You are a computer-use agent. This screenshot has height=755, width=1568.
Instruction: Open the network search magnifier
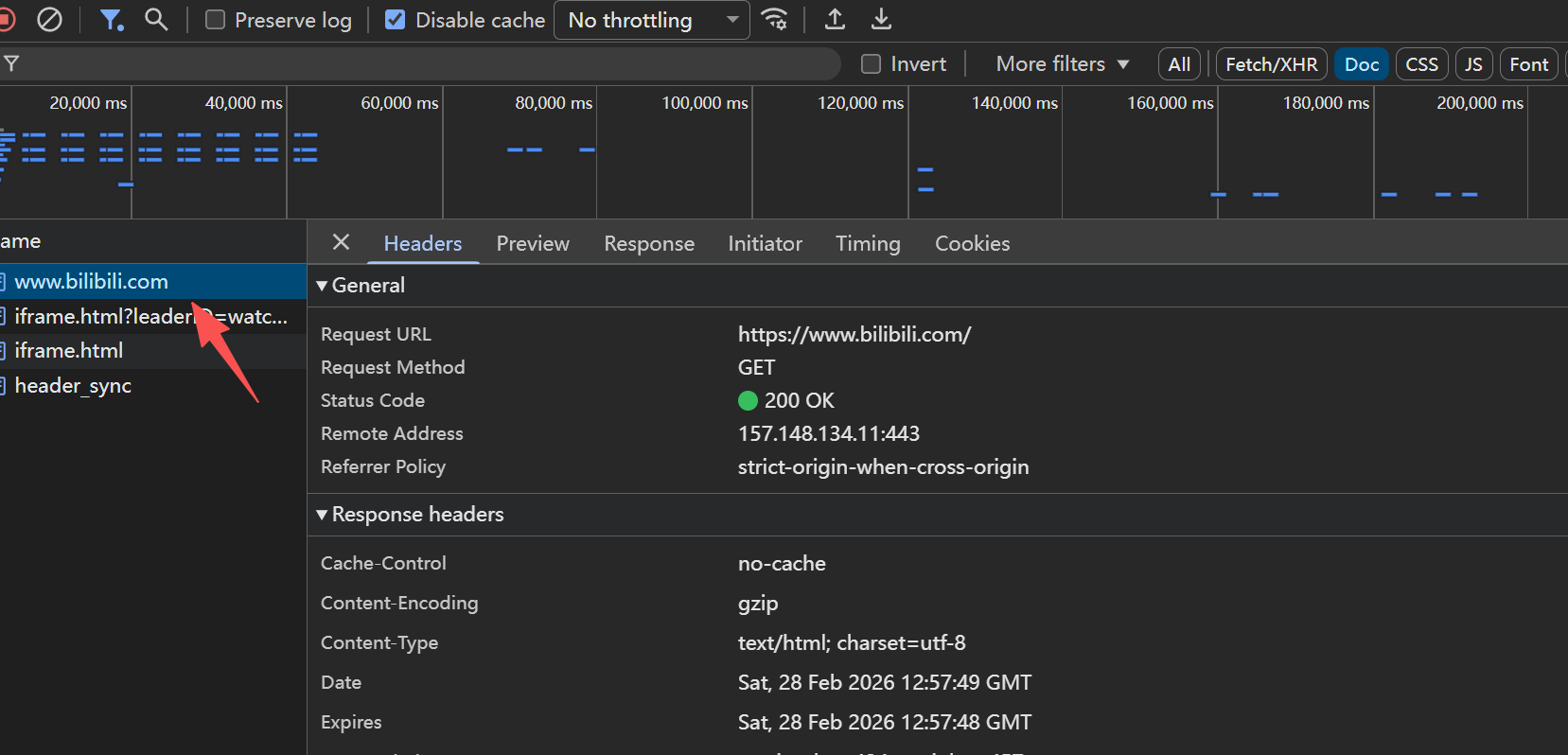pos(156,20)
